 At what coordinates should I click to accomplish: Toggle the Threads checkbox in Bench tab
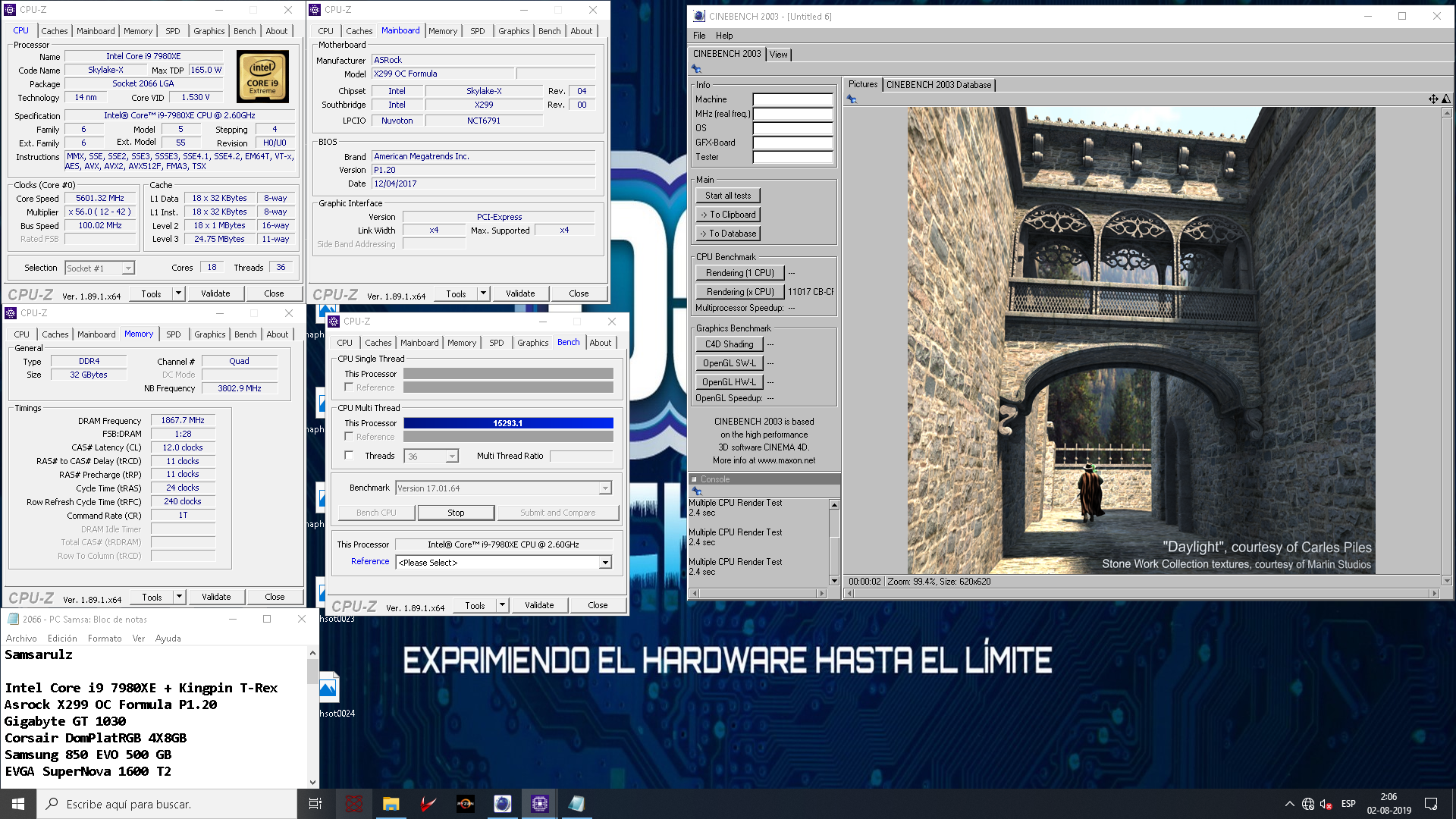349,456
